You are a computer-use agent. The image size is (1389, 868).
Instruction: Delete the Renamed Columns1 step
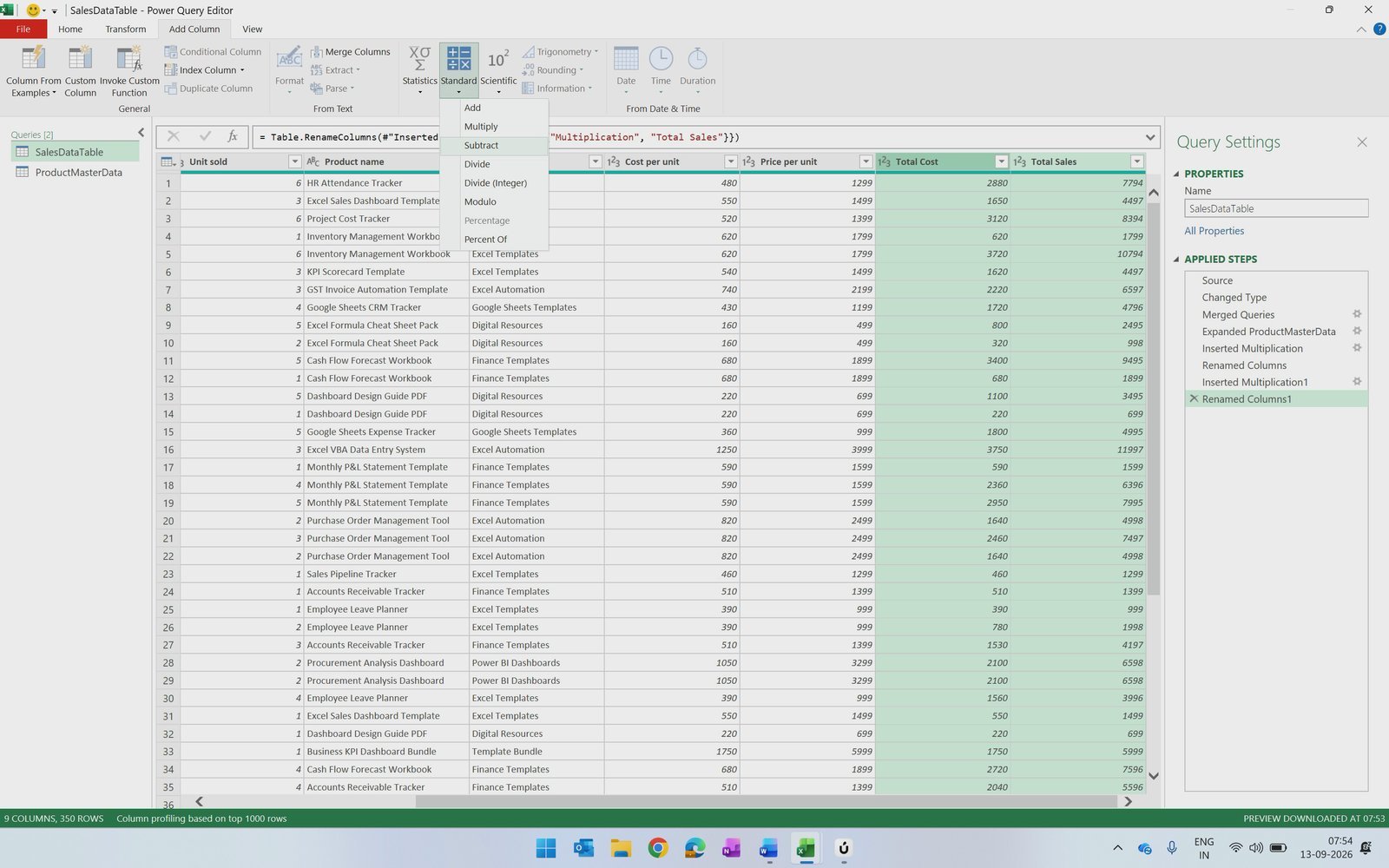1194,398
